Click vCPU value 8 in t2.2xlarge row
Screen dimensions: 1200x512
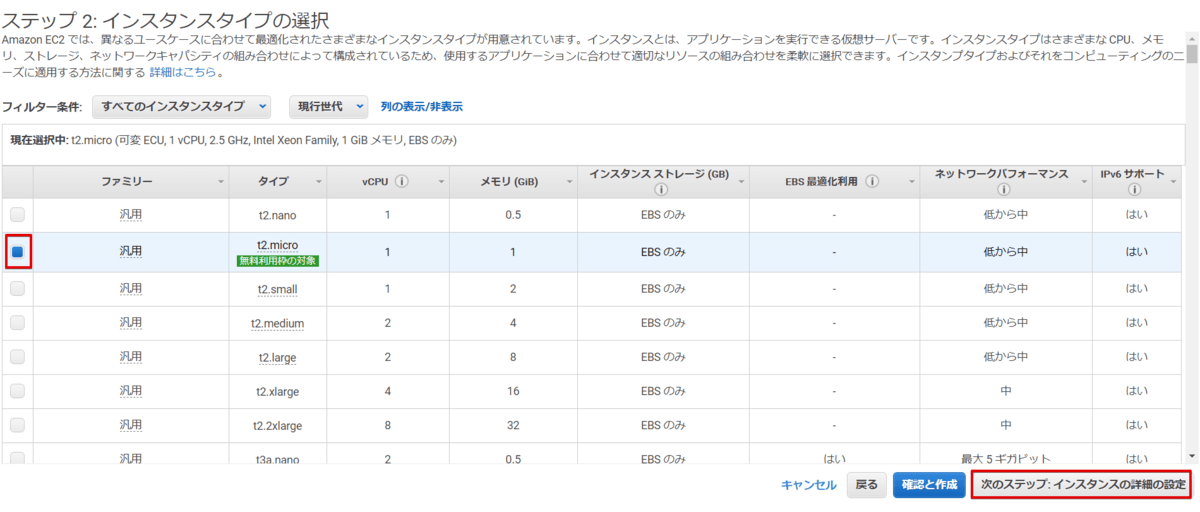(x=387, y=425)
